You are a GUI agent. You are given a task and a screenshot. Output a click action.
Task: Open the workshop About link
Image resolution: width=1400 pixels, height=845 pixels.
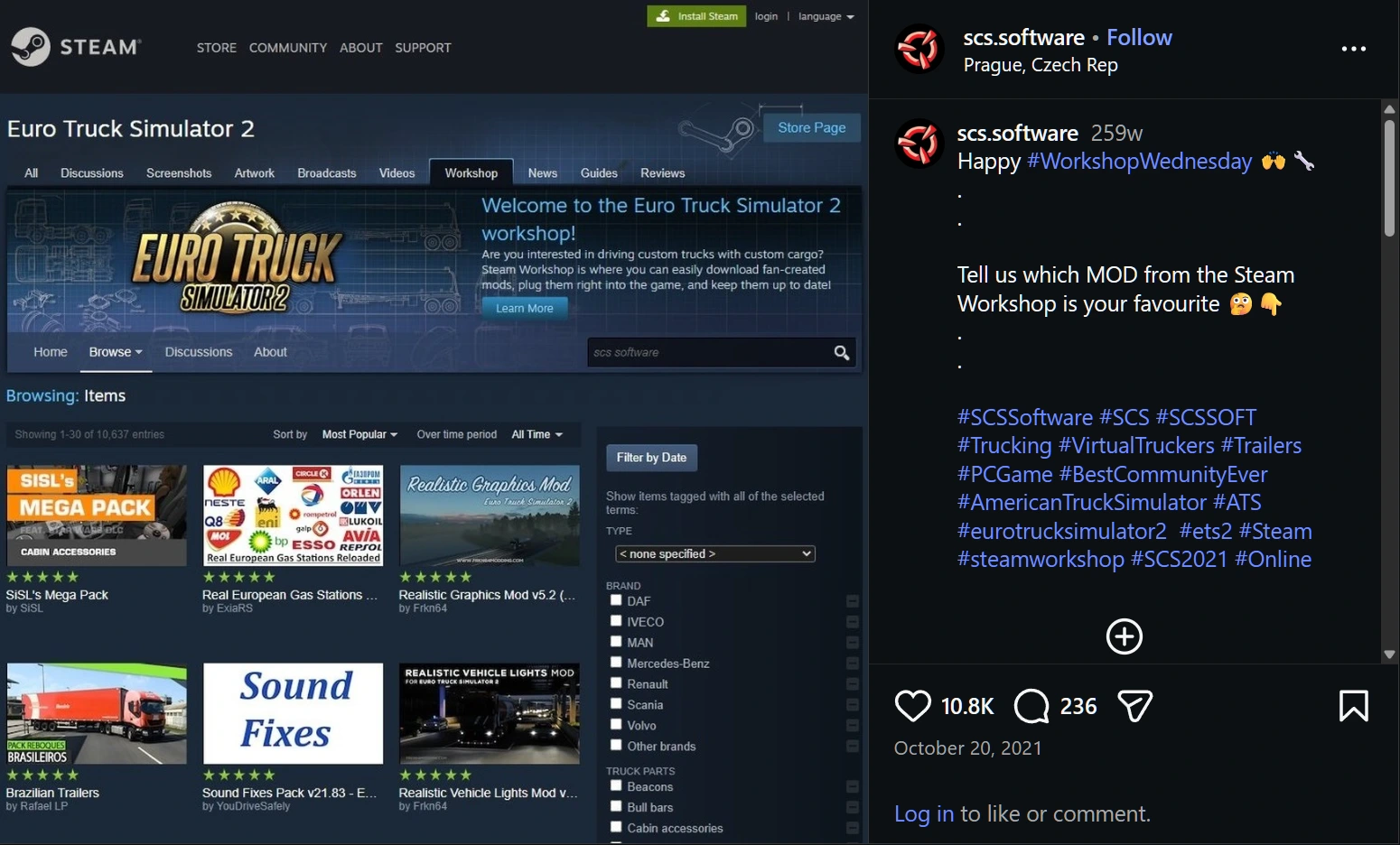[x=270, y=352]
